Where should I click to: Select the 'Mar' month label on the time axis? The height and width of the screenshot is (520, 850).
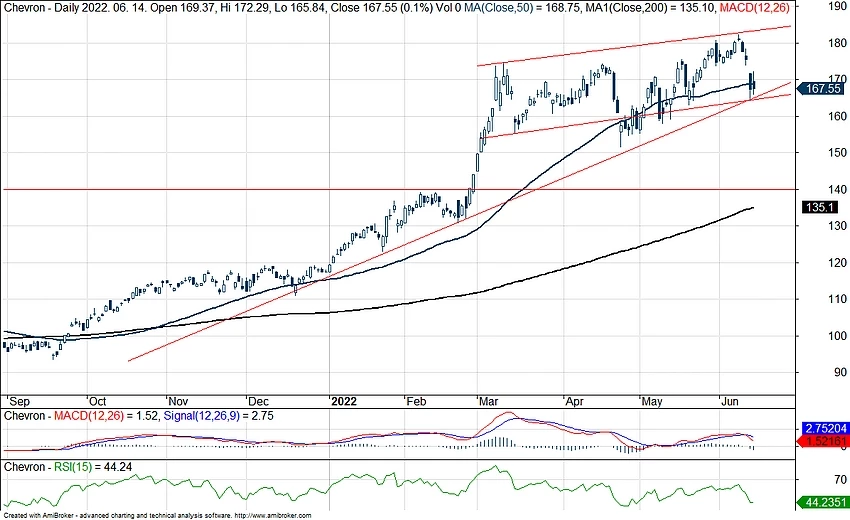[488, 402]
